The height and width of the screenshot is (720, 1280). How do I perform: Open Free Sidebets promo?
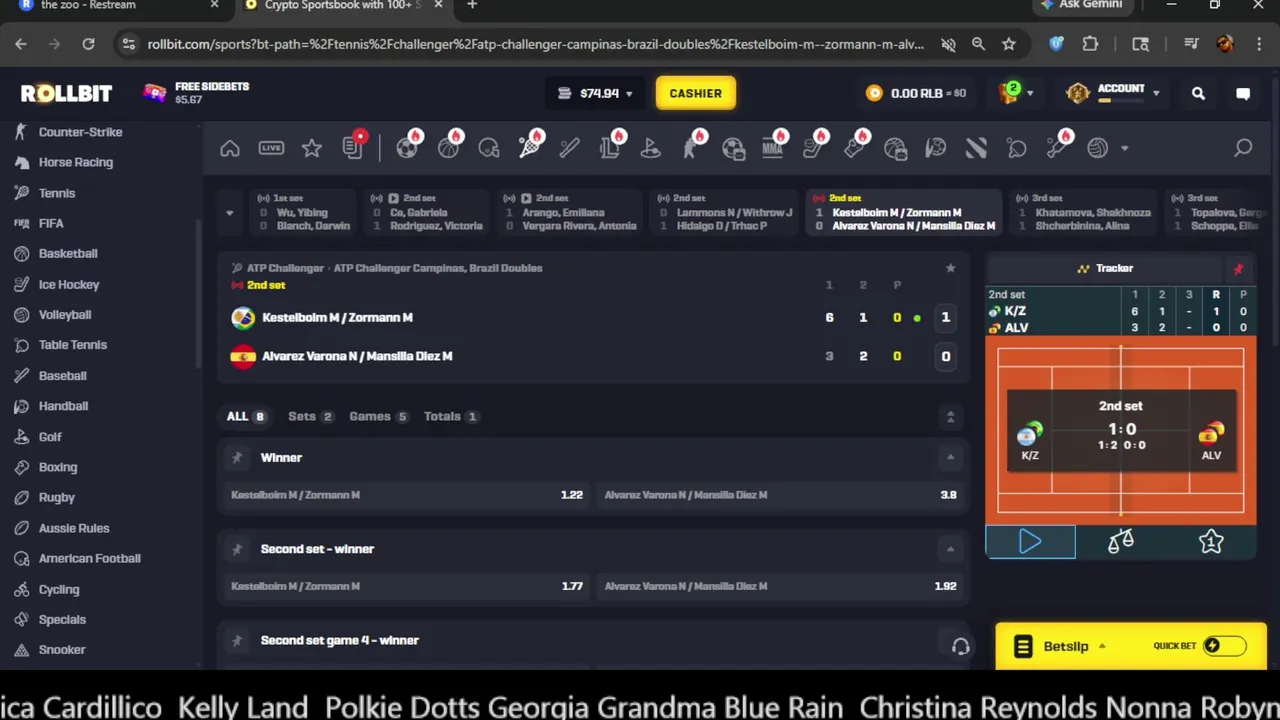coord(196,93)
